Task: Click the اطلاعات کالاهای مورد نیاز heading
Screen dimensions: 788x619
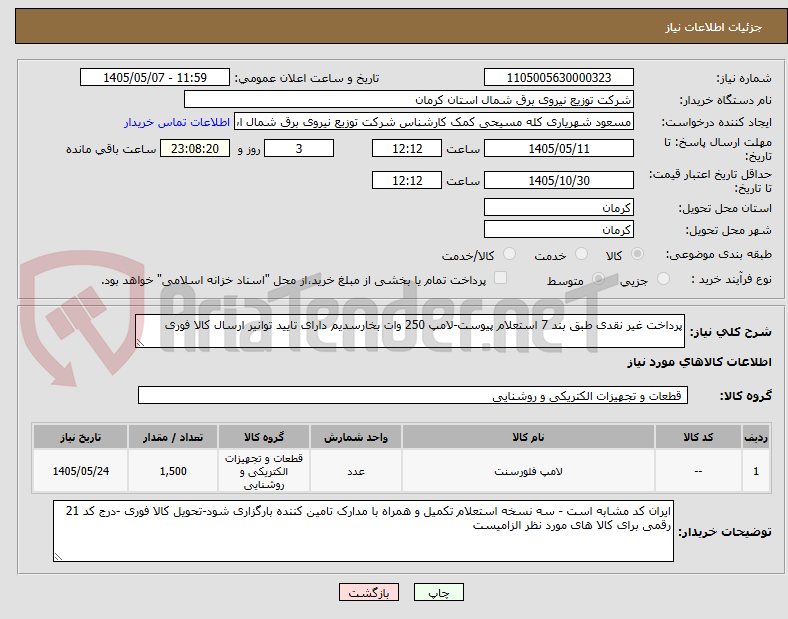Action: (x=699, y=362)
